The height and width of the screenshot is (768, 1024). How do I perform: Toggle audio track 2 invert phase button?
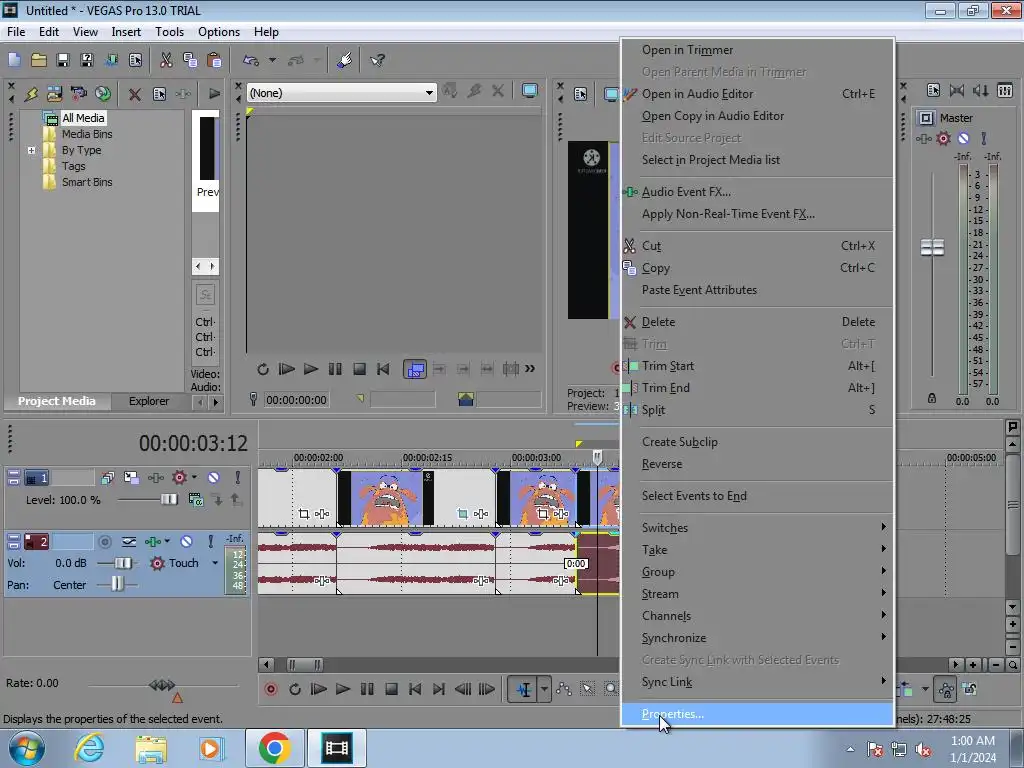pyautogui.click(x=129, y=541)
